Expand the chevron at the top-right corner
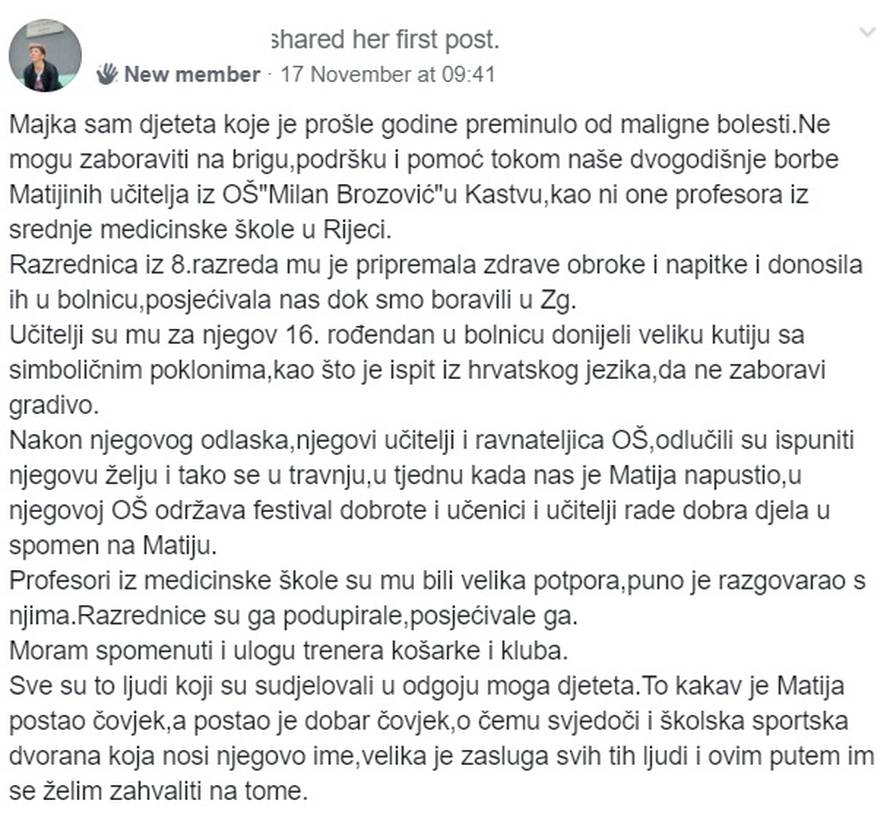Screen dimensions: 890x832 coord(868,30)
